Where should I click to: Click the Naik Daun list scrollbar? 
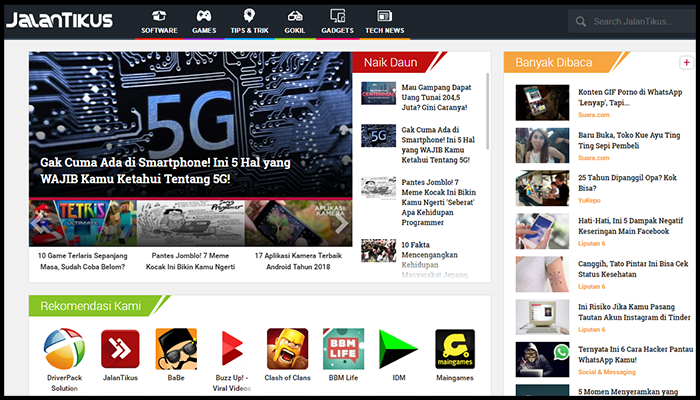coord(487,110)
